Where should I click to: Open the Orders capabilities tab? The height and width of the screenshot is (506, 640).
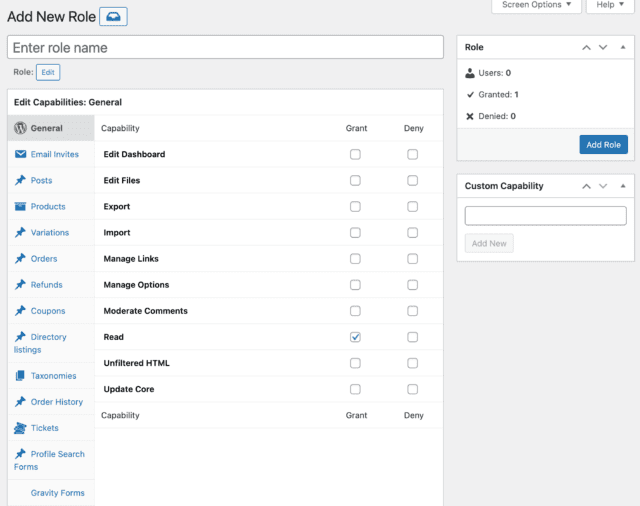point(44,259)
